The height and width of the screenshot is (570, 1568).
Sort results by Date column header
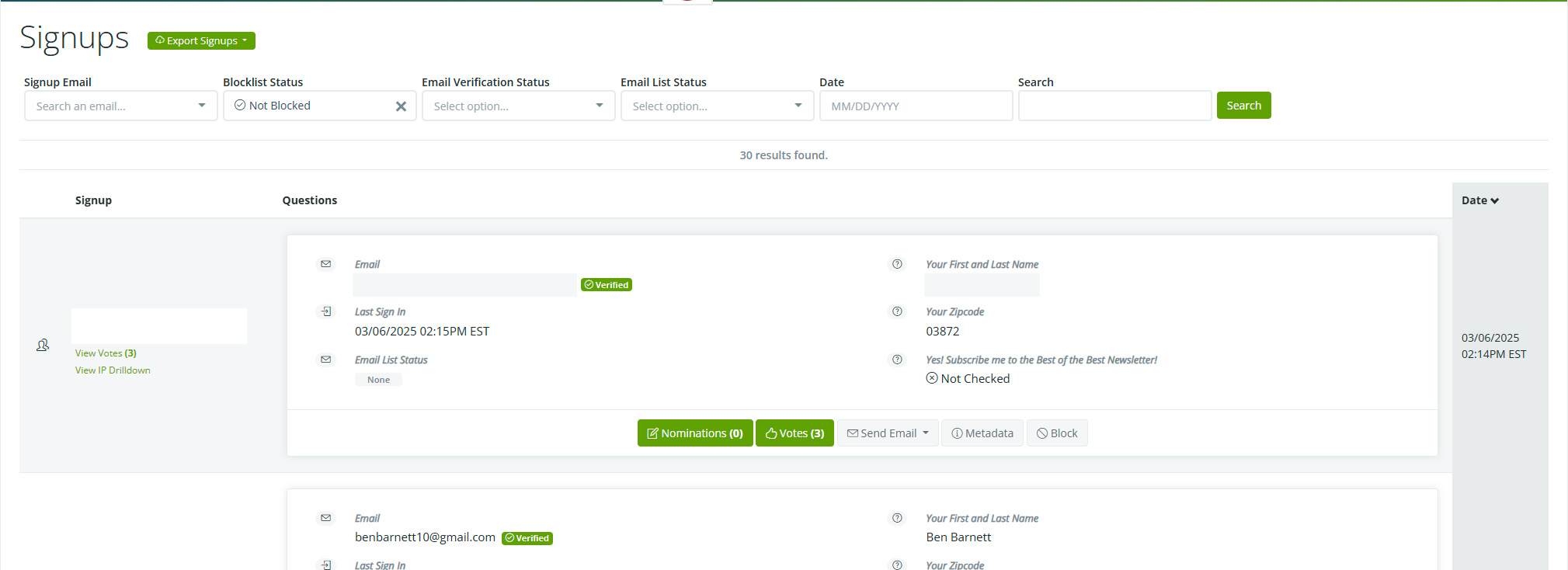[1479, 200]
